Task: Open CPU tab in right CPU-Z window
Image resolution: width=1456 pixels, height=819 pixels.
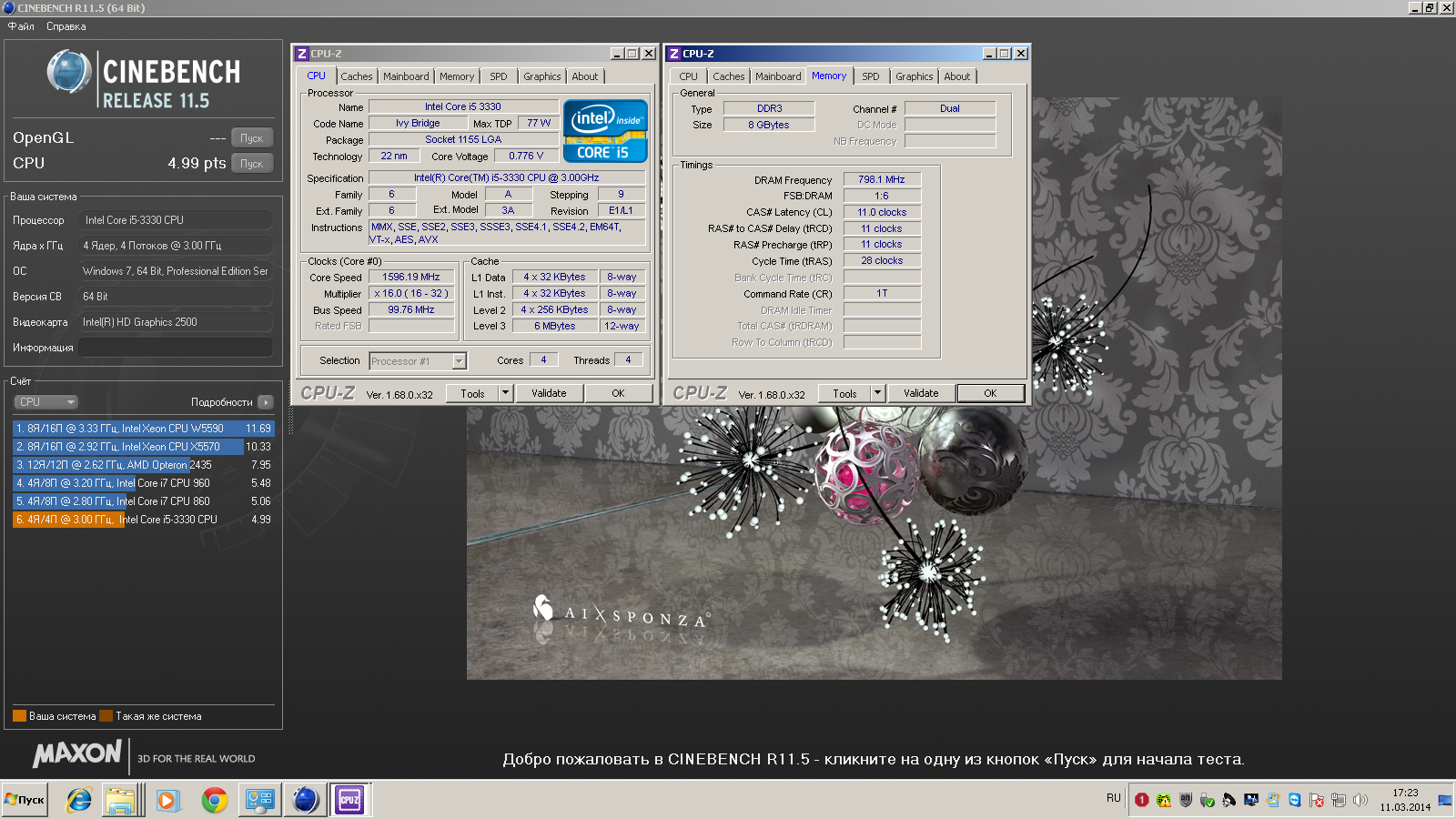Action: 689,76
